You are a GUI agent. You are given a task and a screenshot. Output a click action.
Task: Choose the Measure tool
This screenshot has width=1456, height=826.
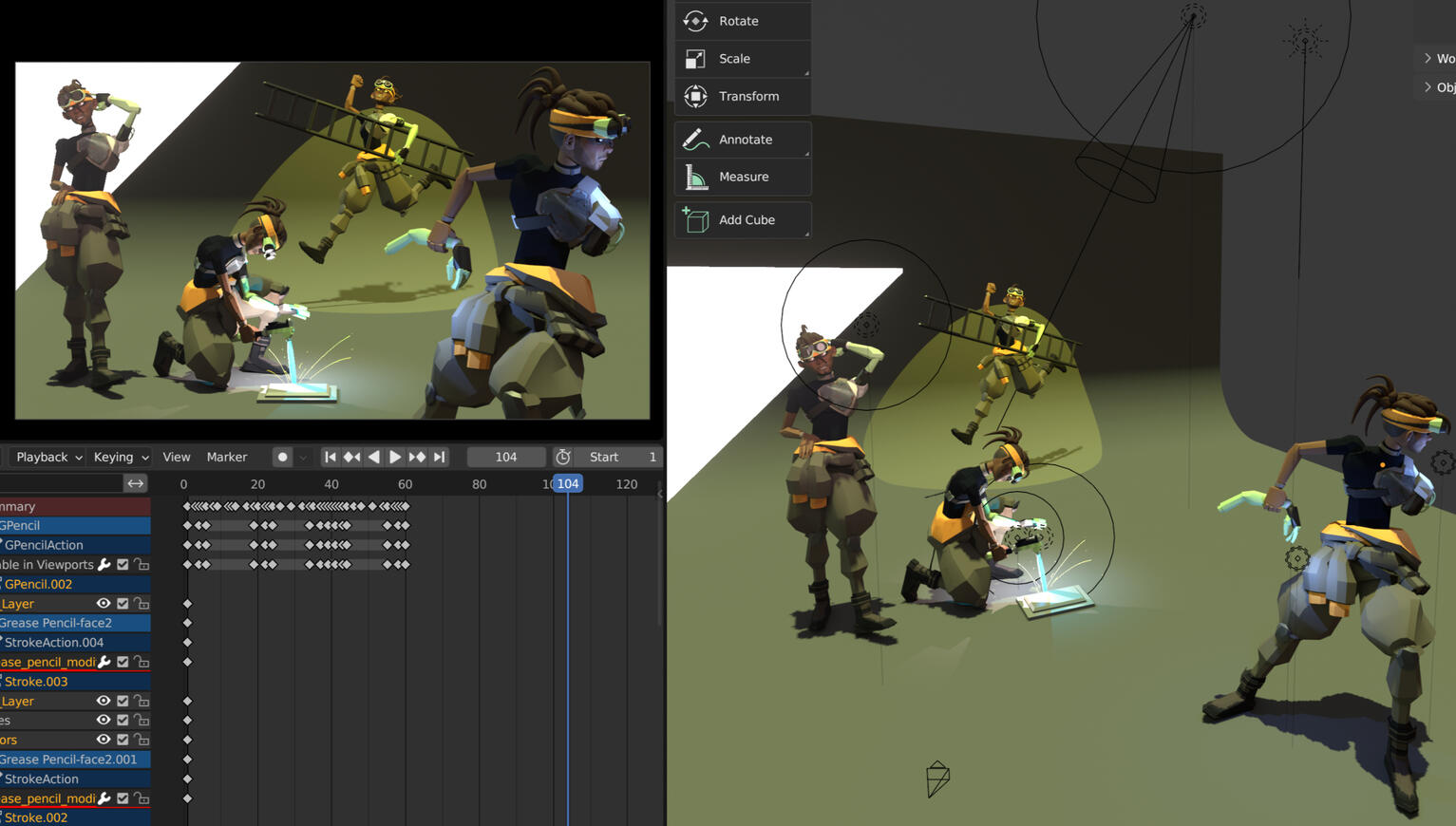point(742,178)
